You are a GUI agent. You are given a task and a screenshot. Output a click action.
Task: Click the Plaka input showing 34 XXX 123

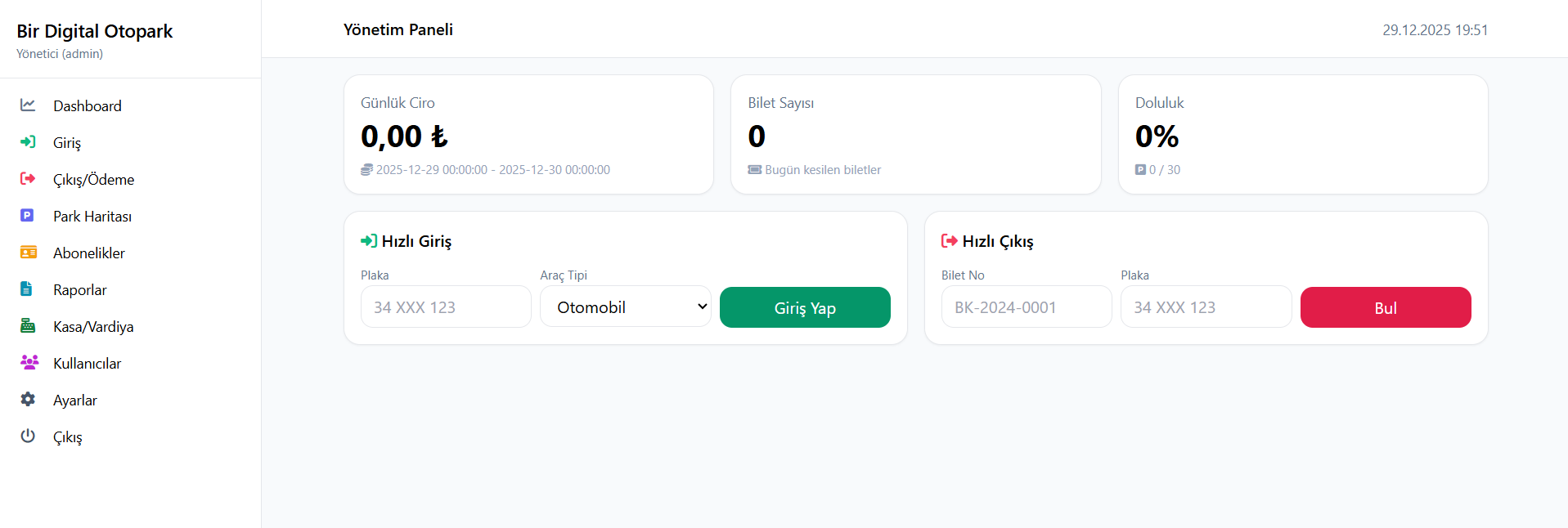click(446, 307)
